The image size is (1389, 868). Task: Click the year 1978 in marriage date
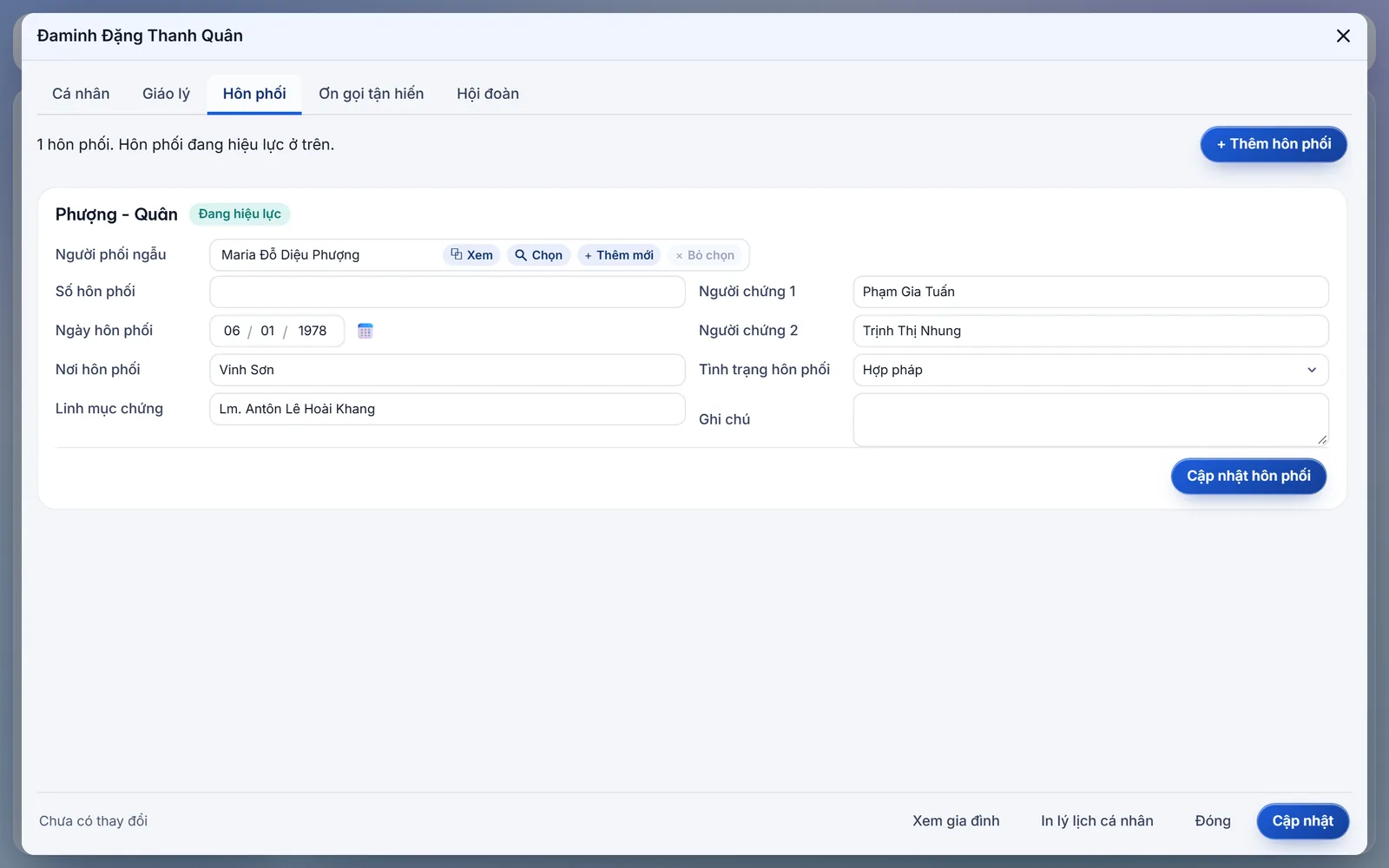click(313, 331)
